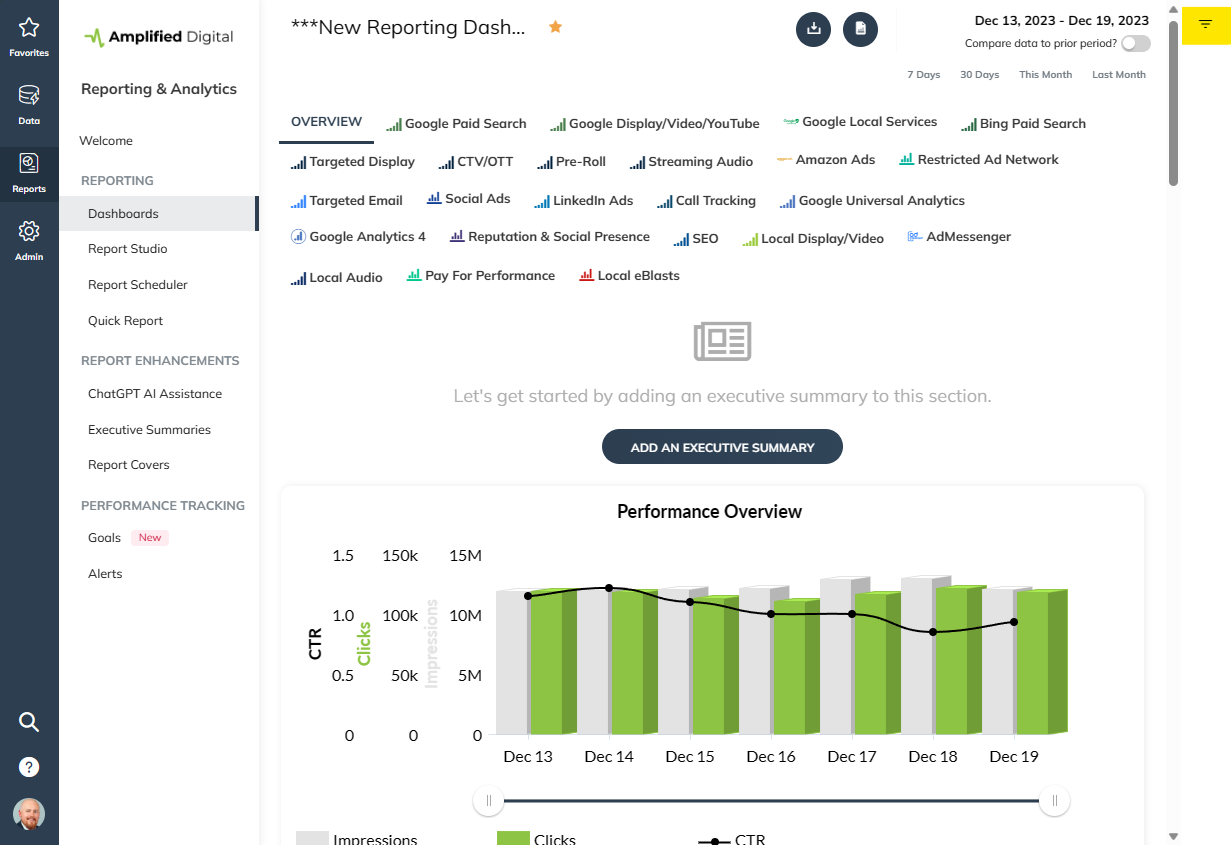Open the yellow filter panel icon
The height and width of the screenshot is (845, 1231).
(x=1204, y=24)
